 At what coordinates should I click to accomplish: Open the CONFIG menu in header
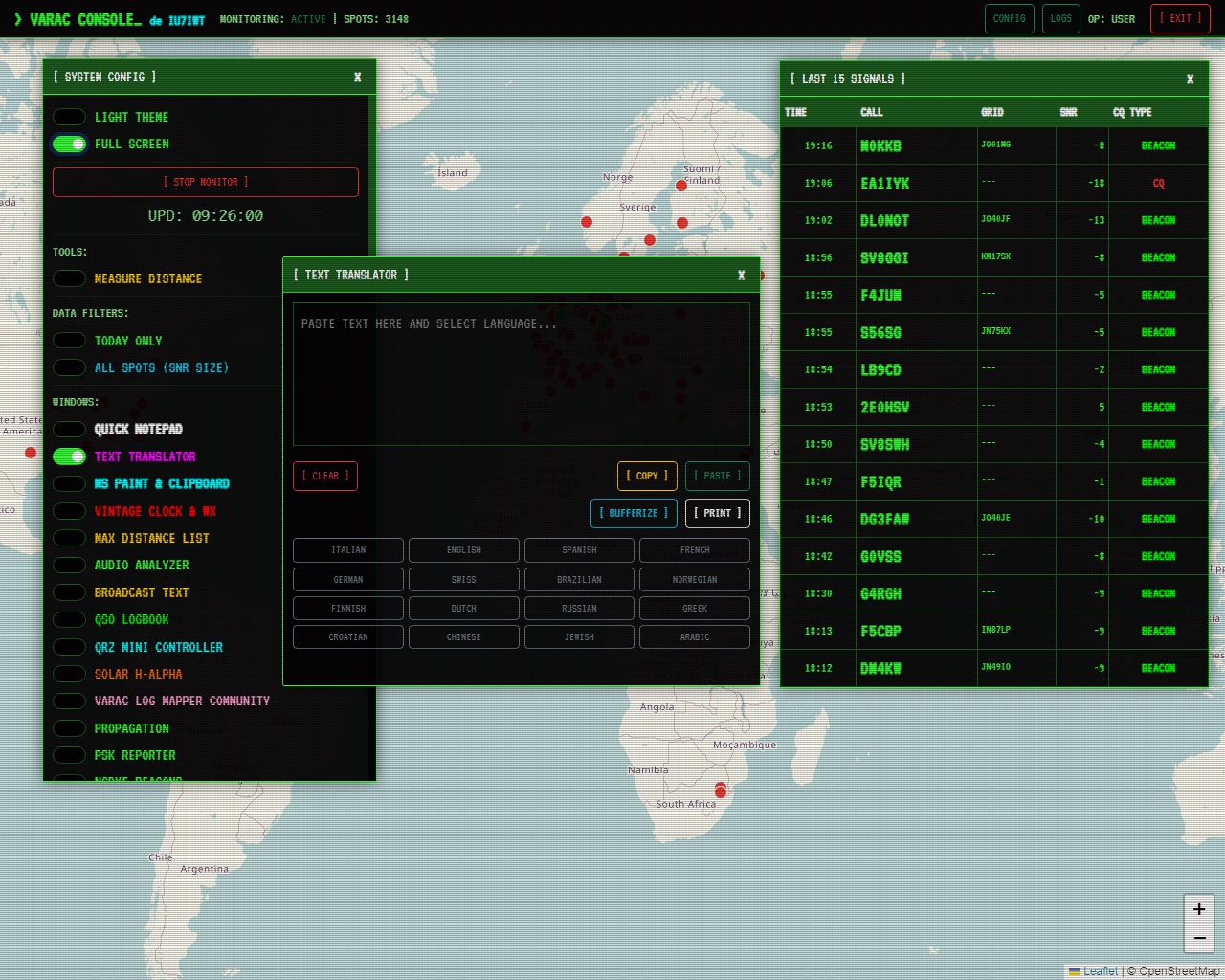tap(1009, 18)
